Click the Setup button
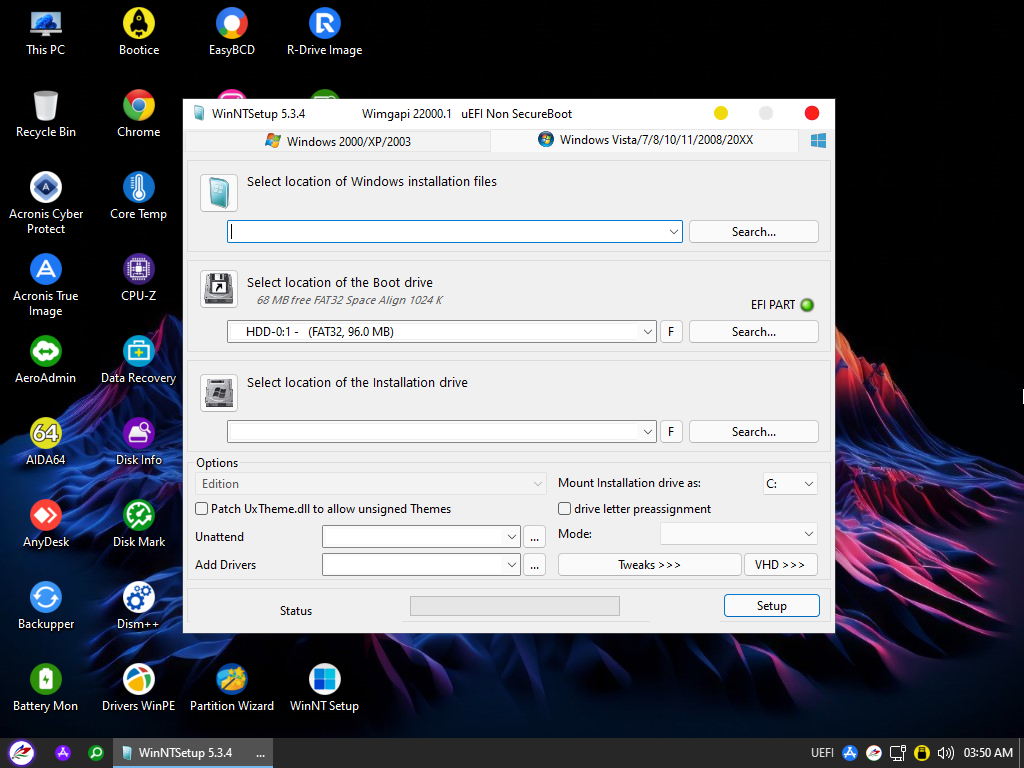Image resolution: width=1024 pixels, height=768 pixels. [x=771, y=605]
